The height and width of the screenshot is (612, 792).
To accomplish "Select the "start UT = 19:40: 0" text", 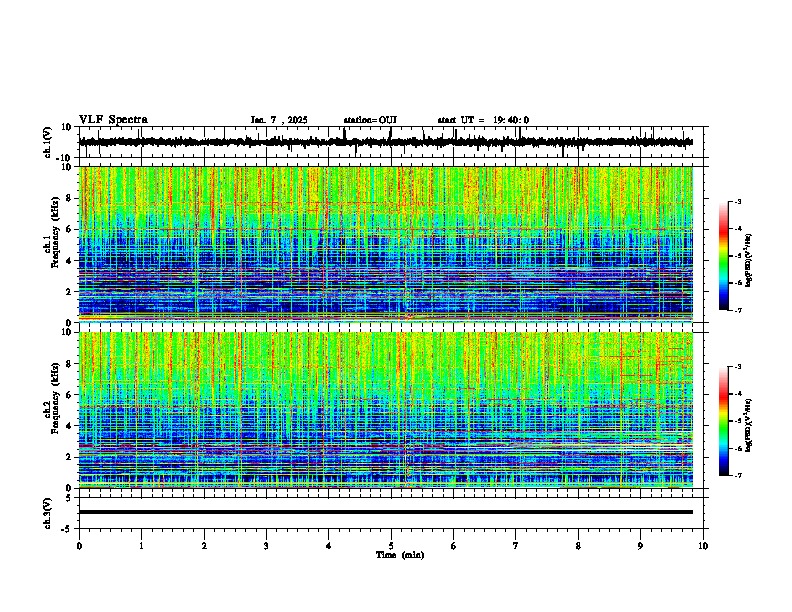I will point(483,120).
